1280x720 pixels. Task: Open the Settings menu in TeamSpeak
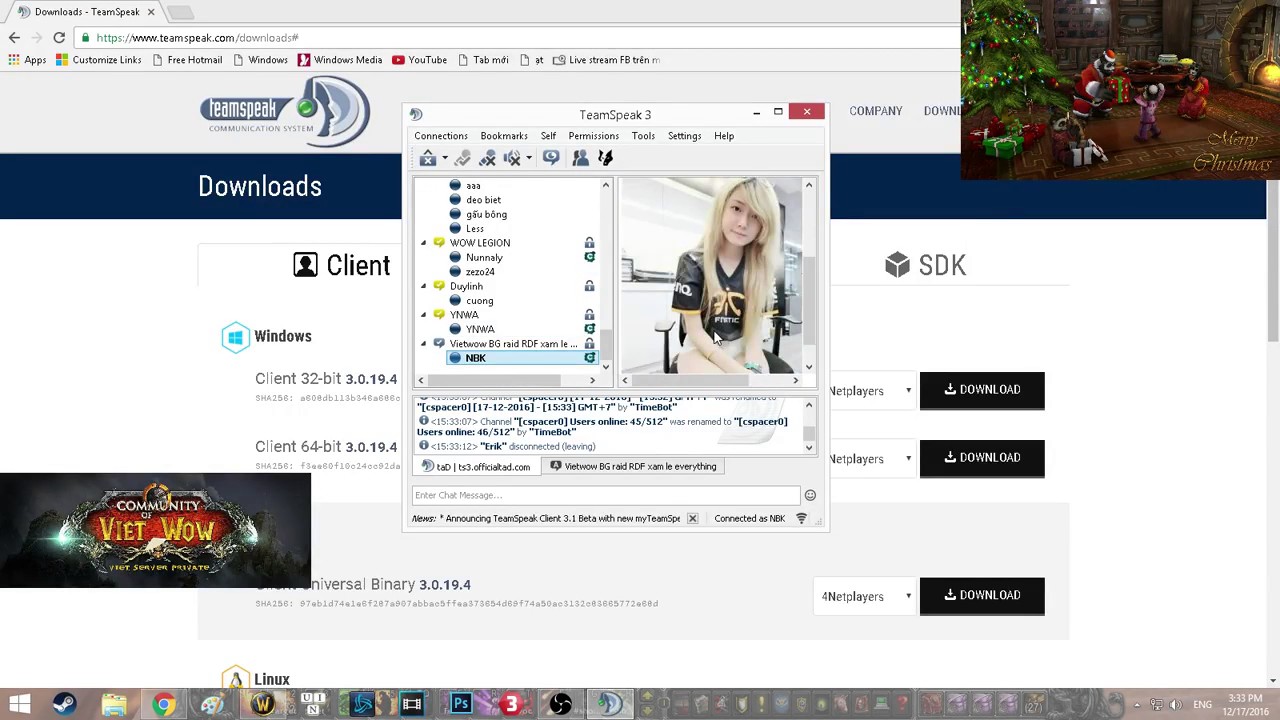point(684,136)
